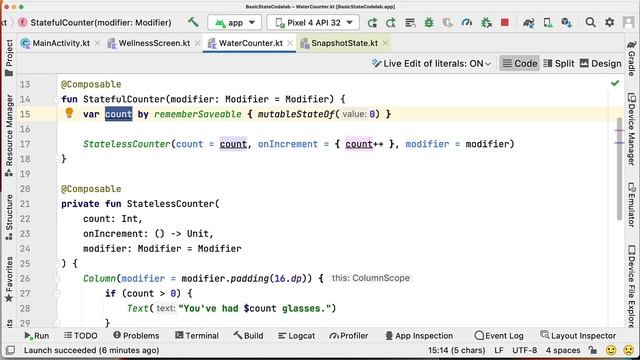Sync project with Gradle files icon
The image size is (640, 360).
tap(529, 22)
